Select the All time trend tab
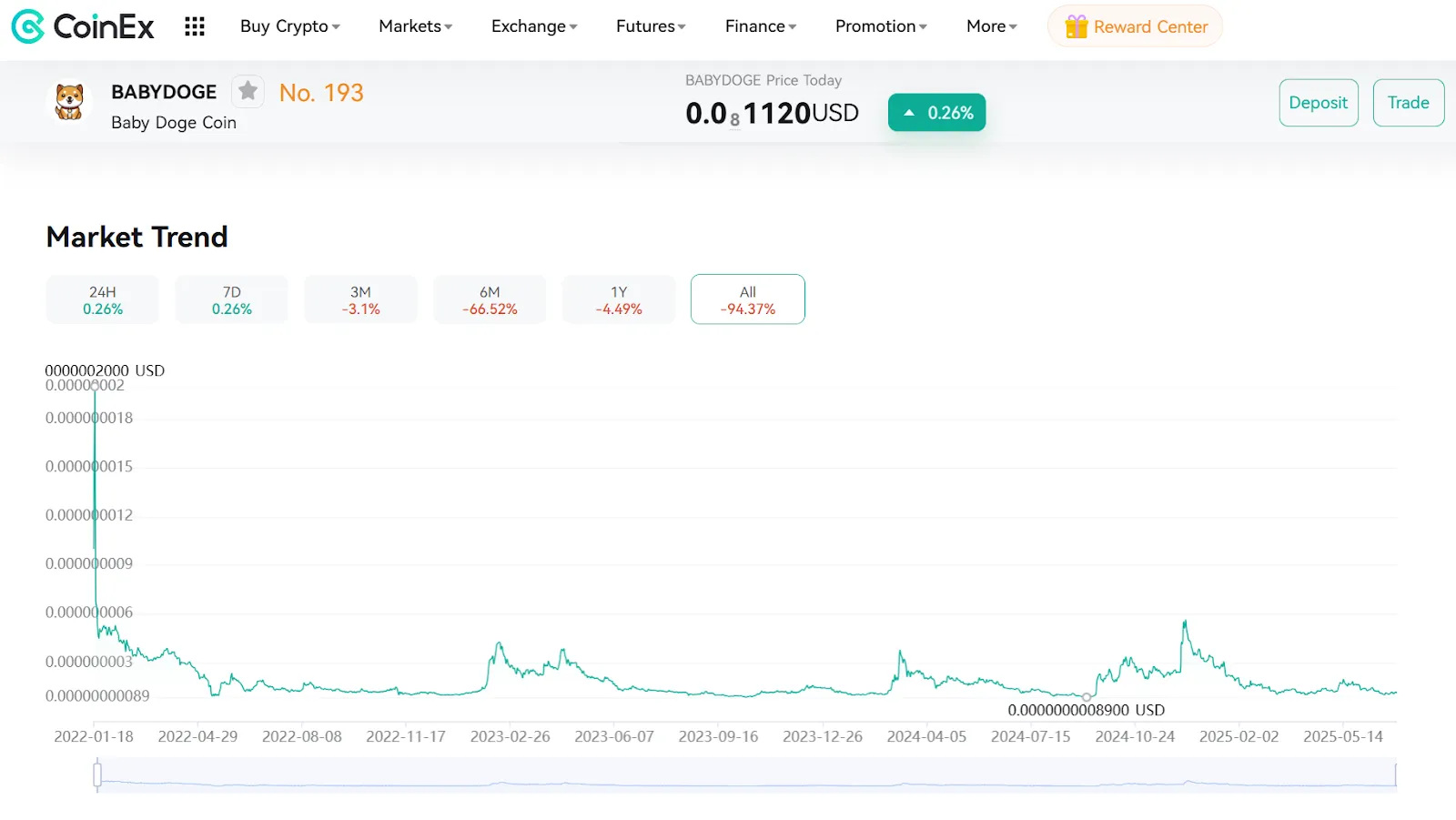 (x=748, y=299)
